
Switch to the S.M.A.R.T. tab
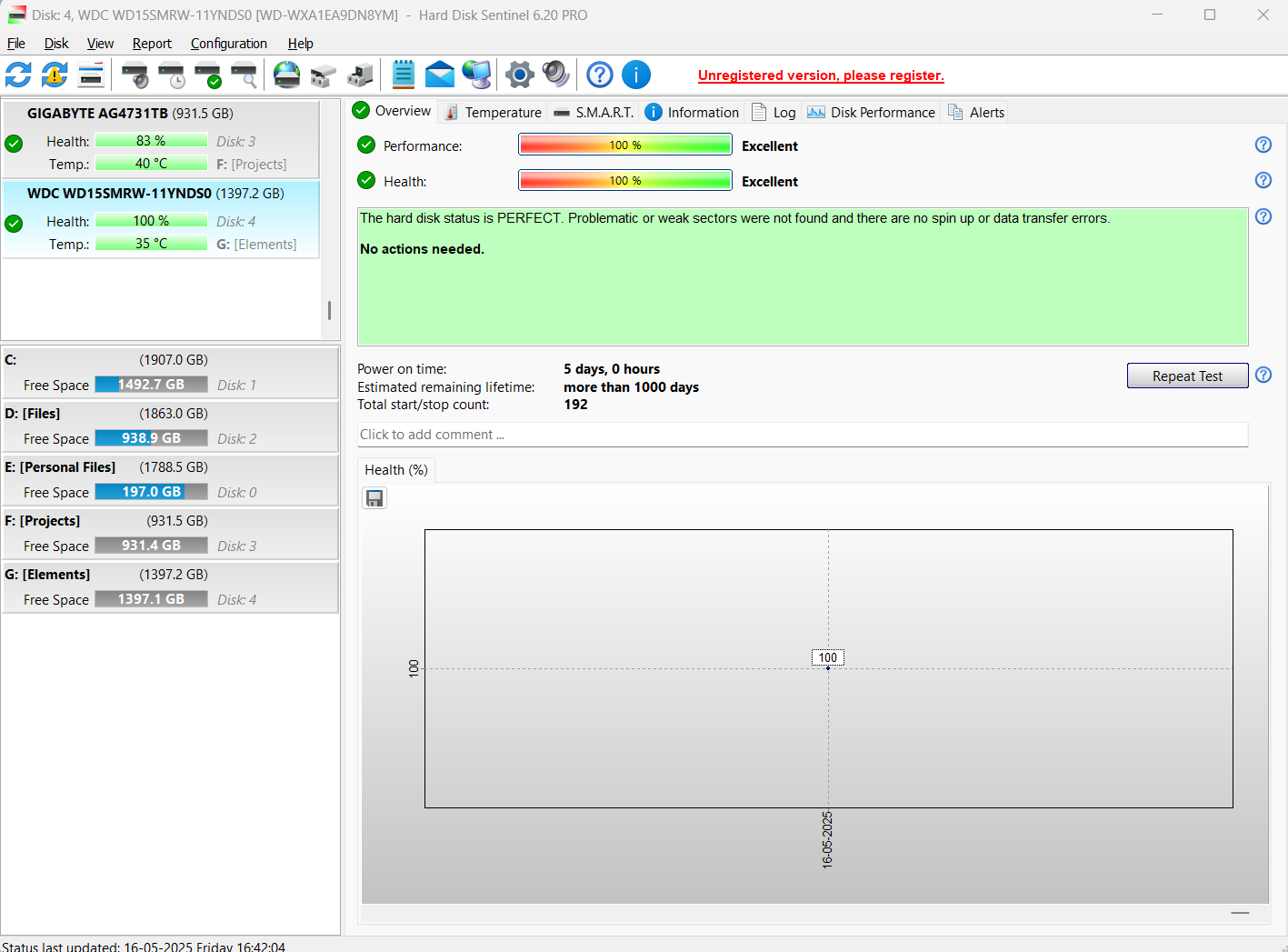594,112
